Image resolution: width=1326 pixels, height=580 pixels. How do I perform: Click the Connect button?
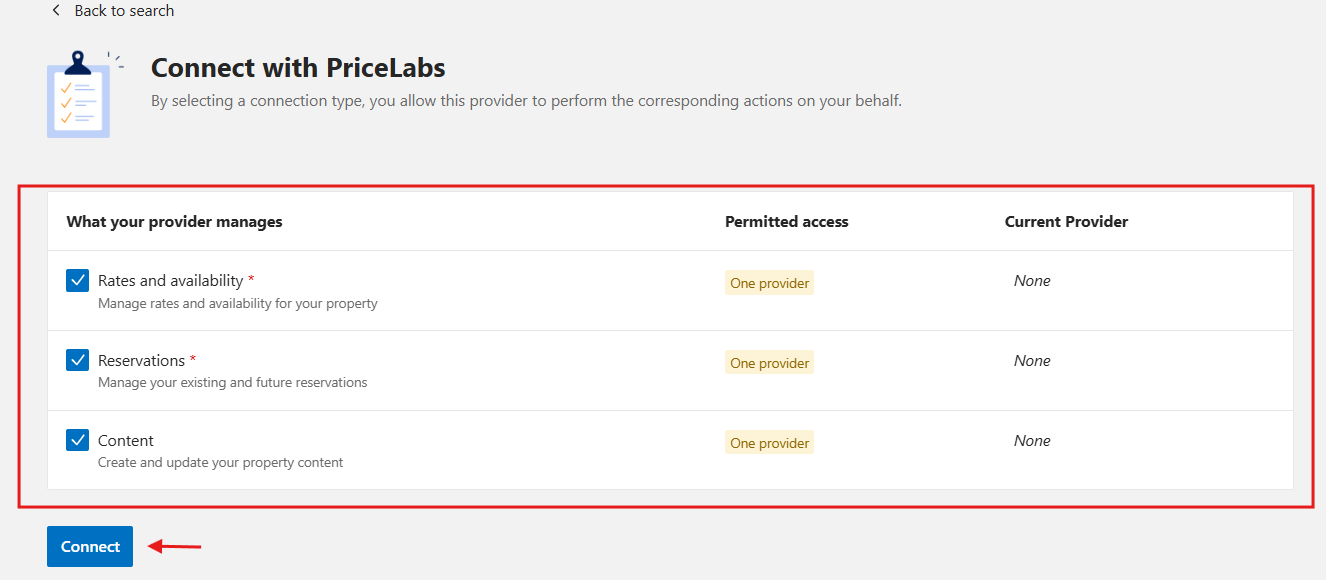tap(90, 546)
